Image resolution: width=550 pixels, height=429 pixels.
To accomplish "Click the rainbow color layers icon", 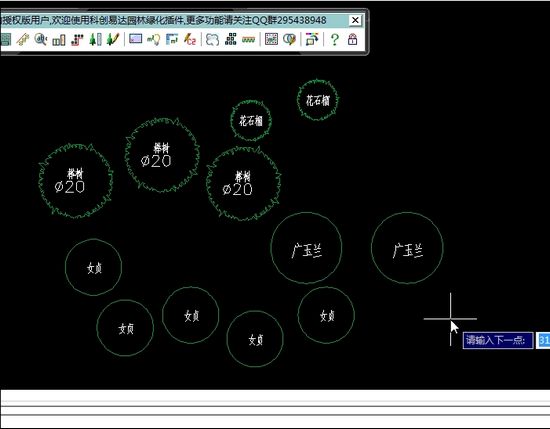I will point(312,39).
